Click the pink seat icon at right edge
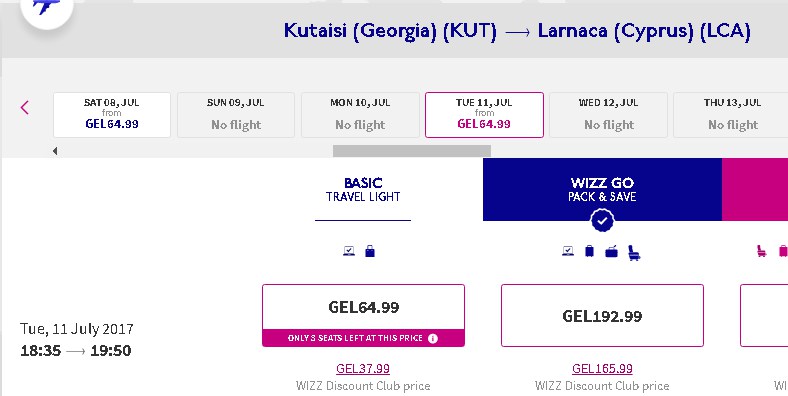 pos(761,251)
